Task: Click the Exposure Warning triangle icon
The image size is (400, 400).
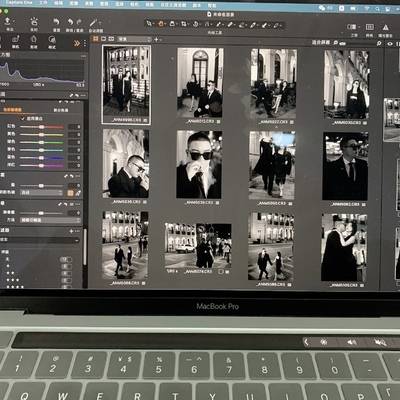Action: click(385, 28)
